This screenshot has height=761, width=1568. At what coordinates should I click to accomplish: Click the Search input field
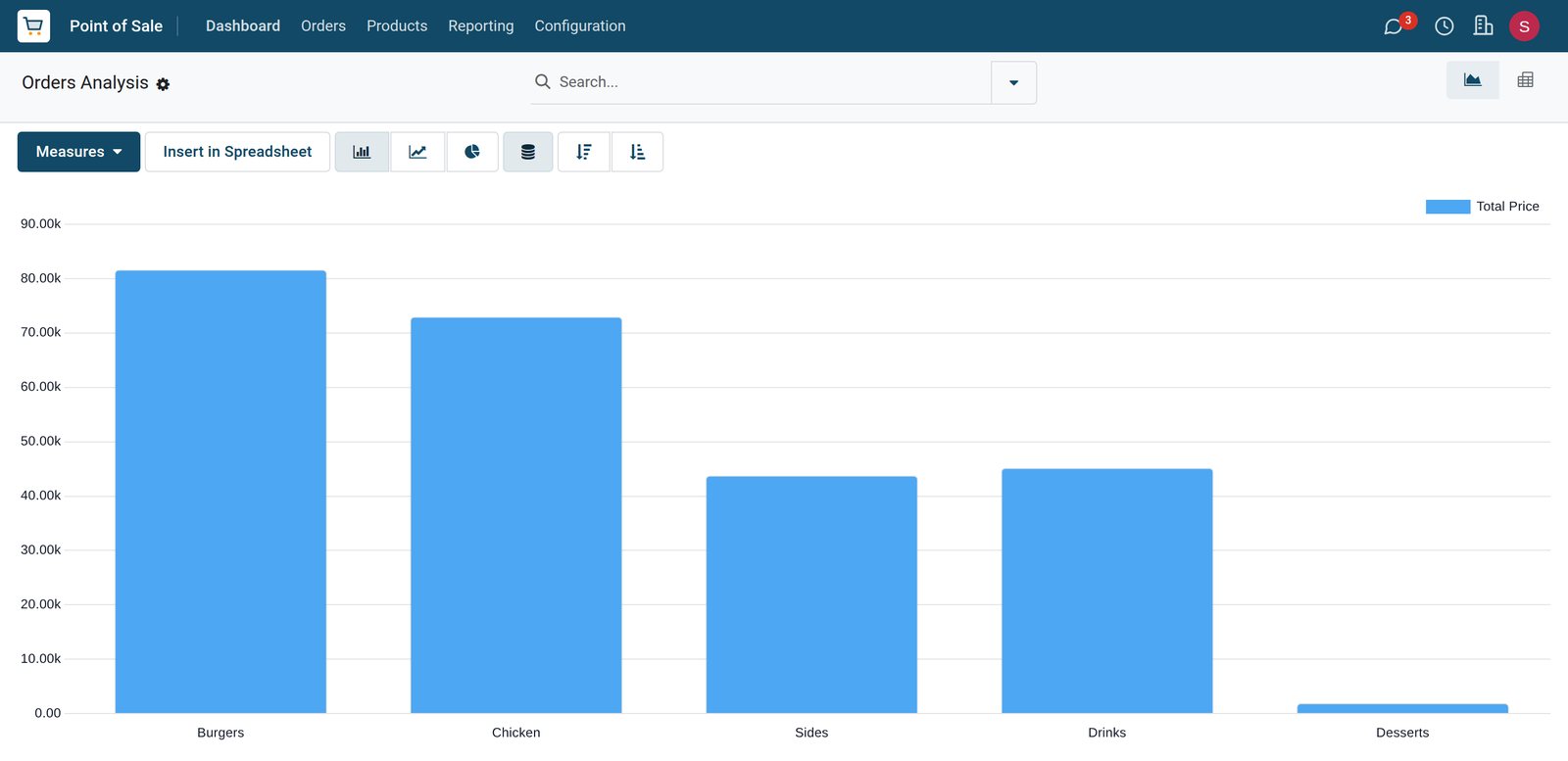point(772,82)
